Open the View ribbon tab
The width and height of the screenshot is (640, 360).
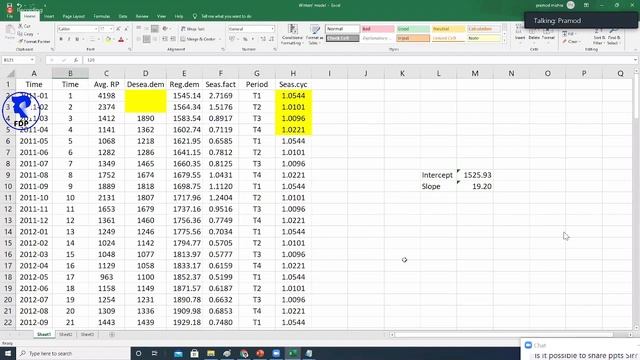(x=162, y=16)
